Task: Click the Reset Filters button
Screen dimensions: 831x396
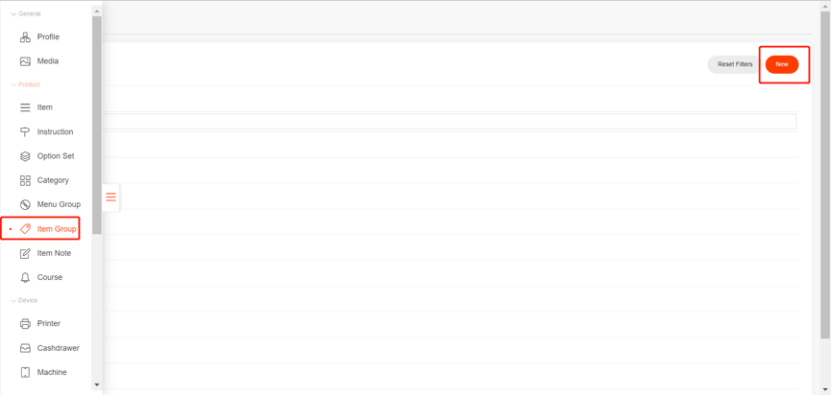Action: [x=735, y=64]
